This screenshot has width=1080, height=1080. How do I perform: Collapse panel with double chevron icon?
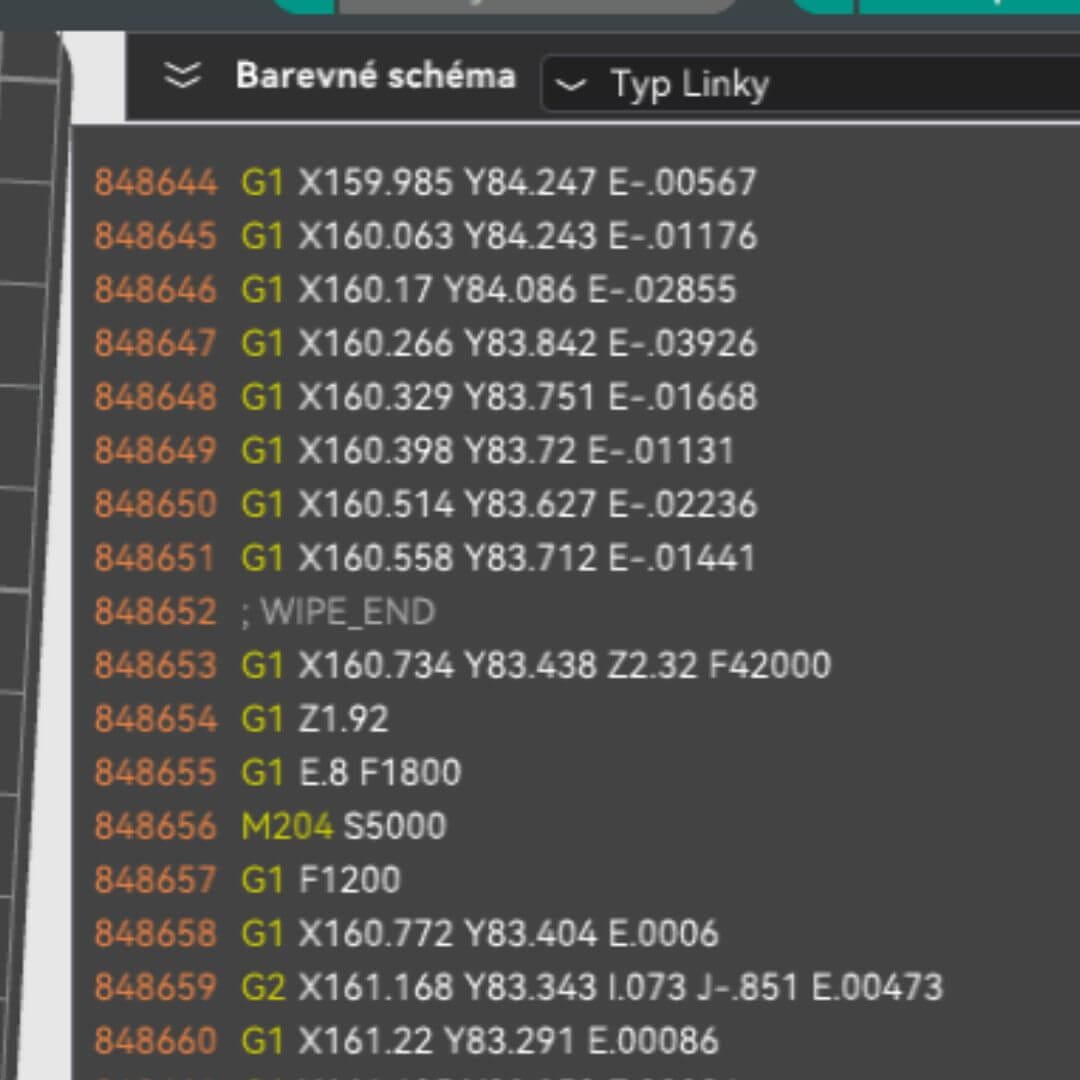(x=183, y=75)
